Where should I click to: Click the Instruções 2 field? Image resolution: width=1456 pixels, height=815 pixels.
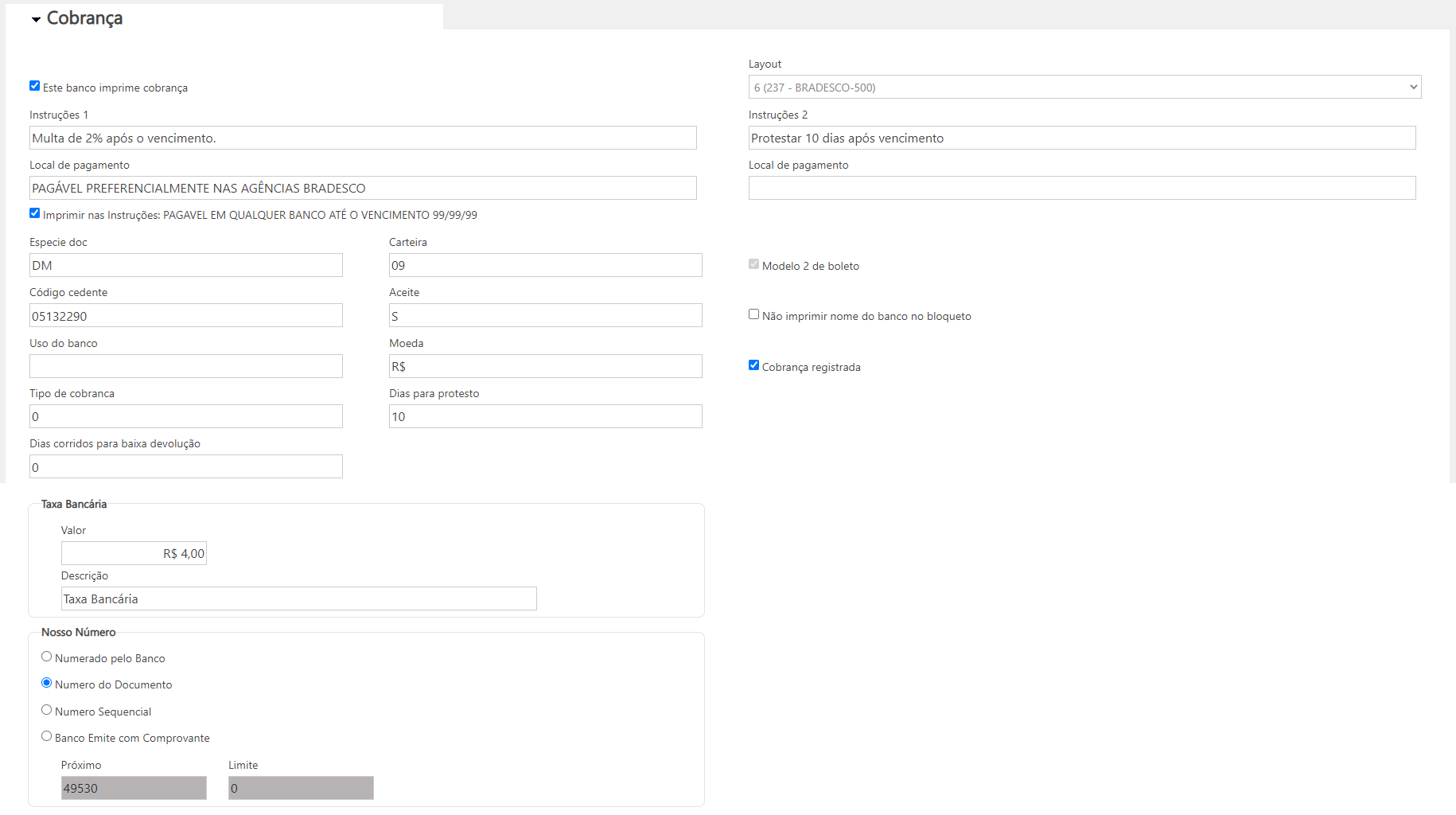1082,138
